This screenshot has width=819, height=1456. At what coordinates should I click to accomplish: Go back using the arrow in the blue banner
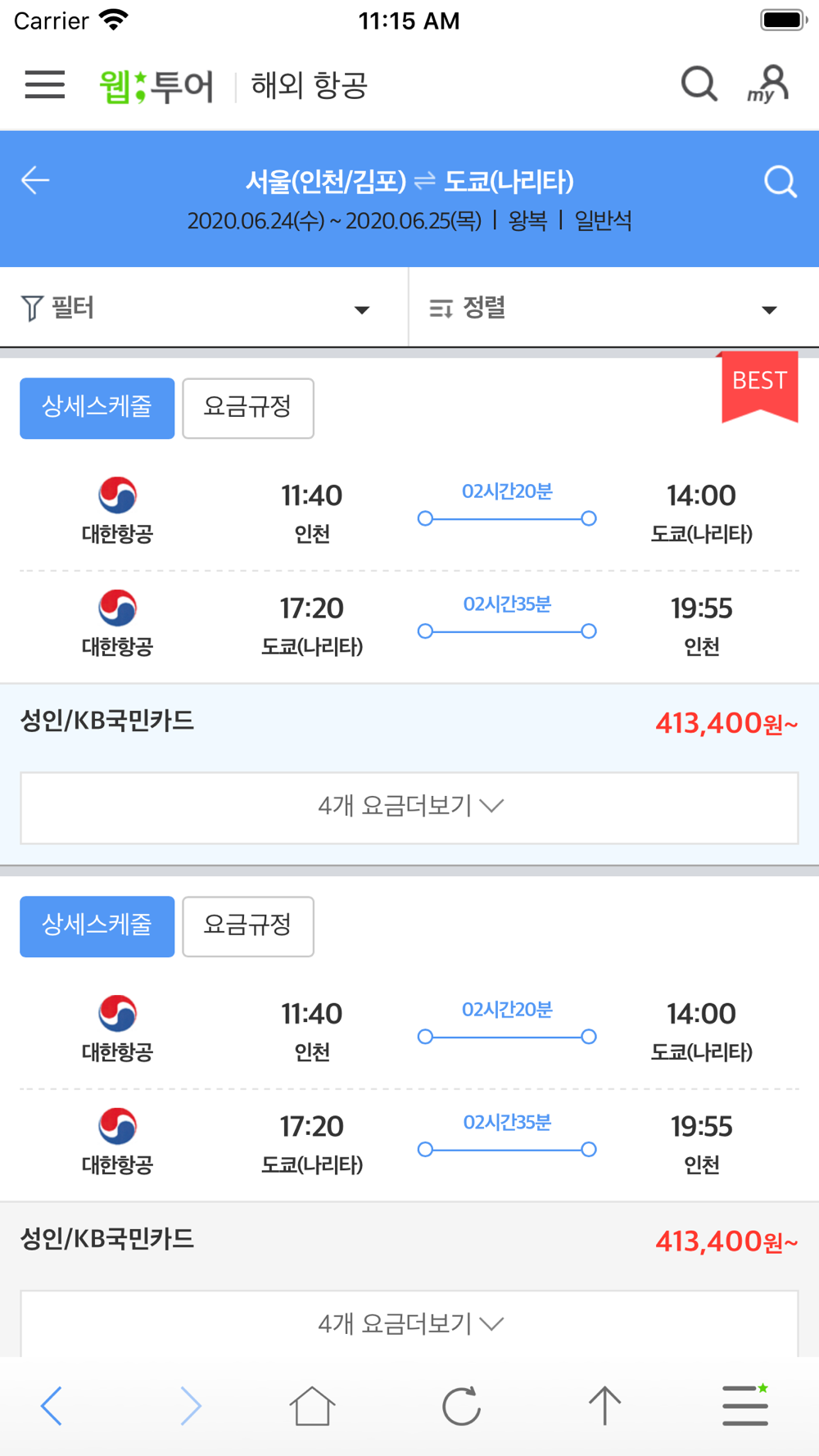35,180
